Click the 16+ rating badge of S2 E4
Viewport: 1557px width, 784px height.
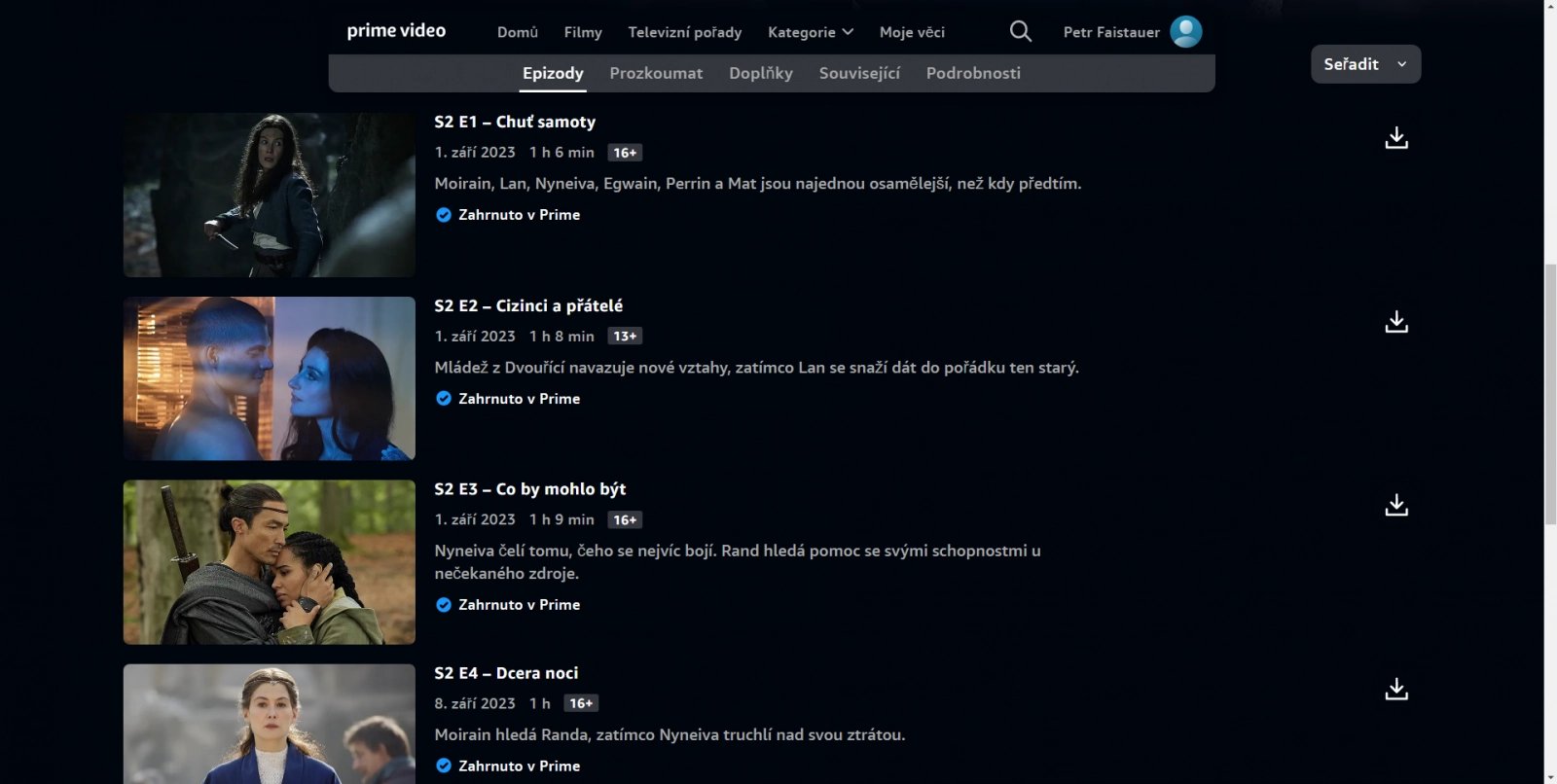tap(581, 703)
